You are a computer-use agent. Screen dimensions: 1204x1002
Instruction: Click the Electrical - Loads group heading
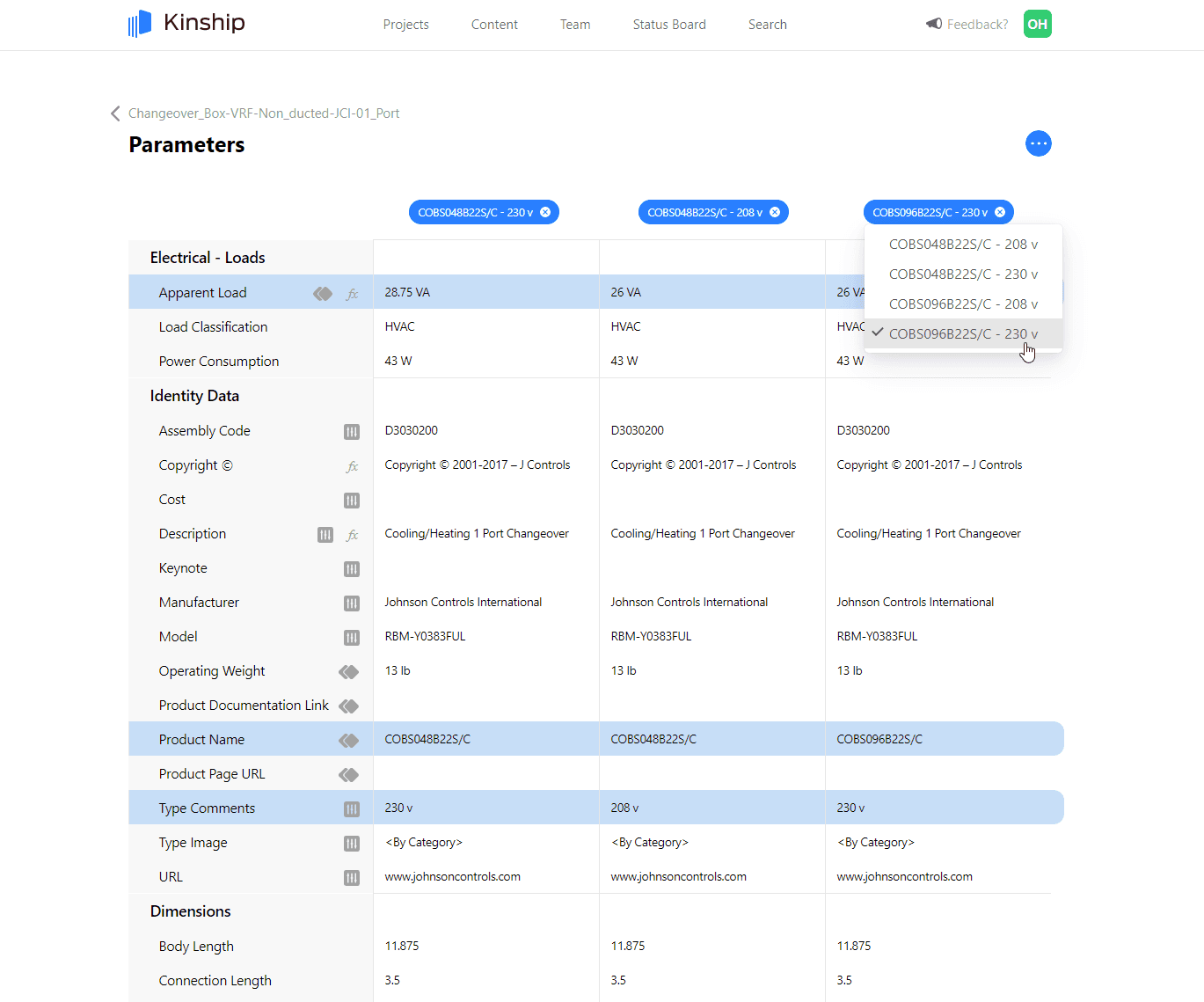[x=208, y=258]
